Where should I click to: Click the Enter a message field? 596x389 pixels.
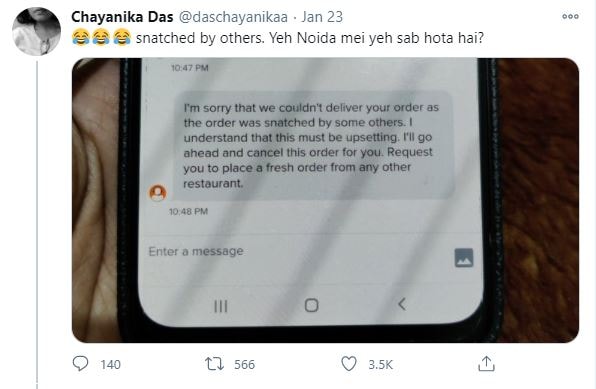(296, 252)
